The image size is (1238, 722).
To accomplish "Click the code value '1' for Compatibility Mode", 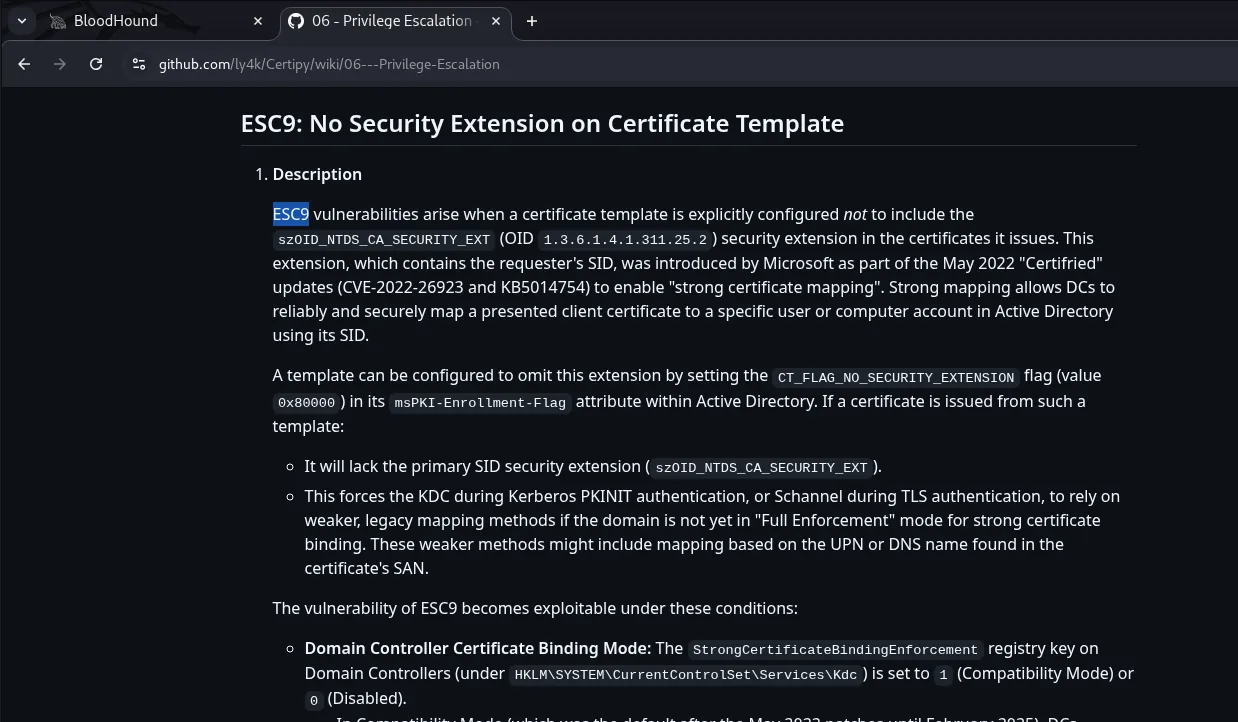I will point(943,675).
